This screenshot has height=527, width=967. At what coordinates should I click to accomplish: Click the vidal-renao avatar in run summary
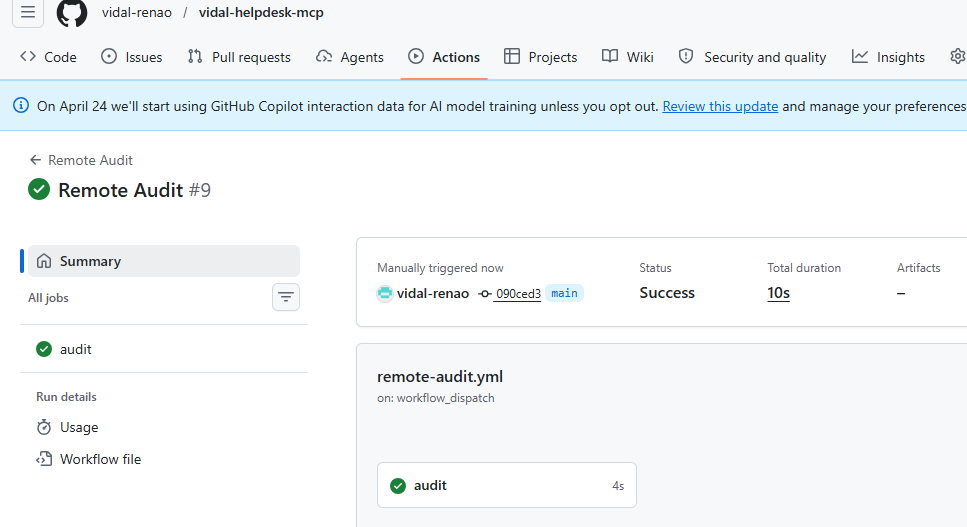point(385,293)
